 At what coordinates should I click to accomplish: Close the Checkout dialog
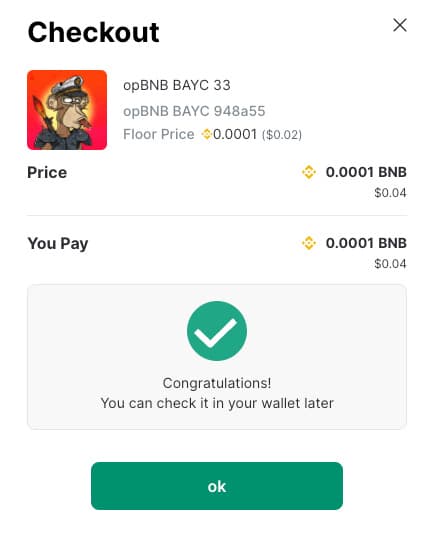400,25
